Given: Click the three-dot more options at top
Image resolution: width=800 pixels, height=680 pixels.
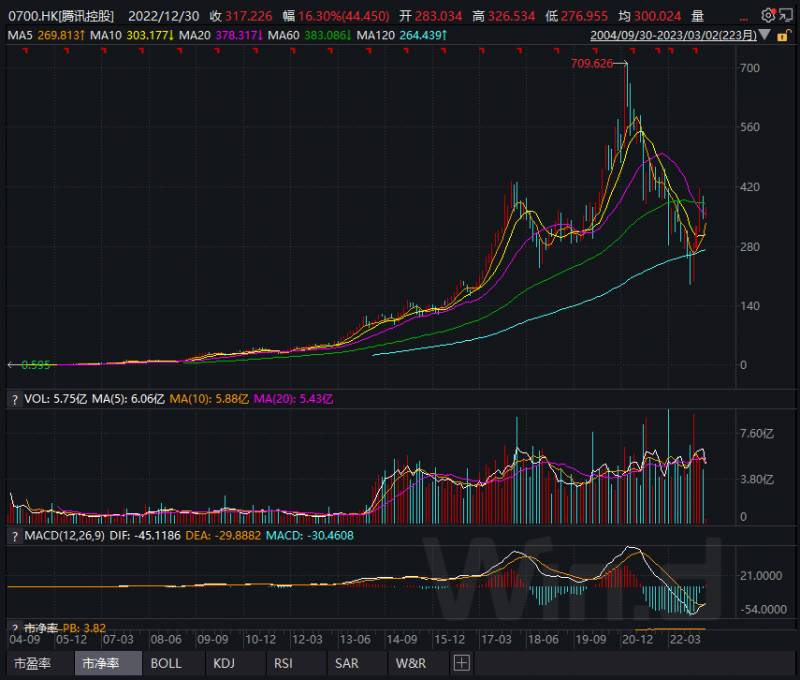Looking at the screenshot, I should (x=744, y=18).
